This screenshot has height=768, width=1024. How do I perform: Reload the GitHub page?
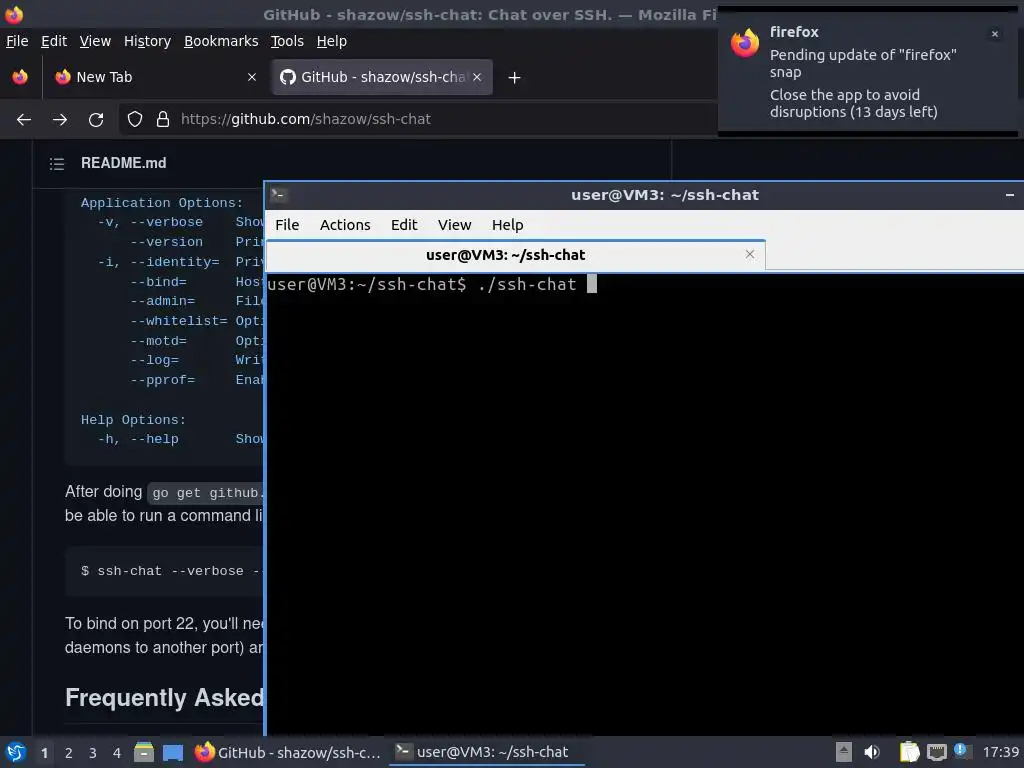pyautogui.click(x=96, y=120)
